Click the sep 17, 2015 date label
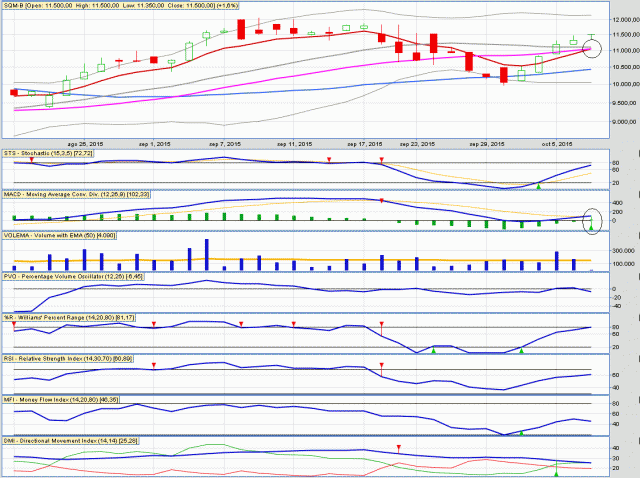Viewport: 640px width, 478px height. coord(365,144)
